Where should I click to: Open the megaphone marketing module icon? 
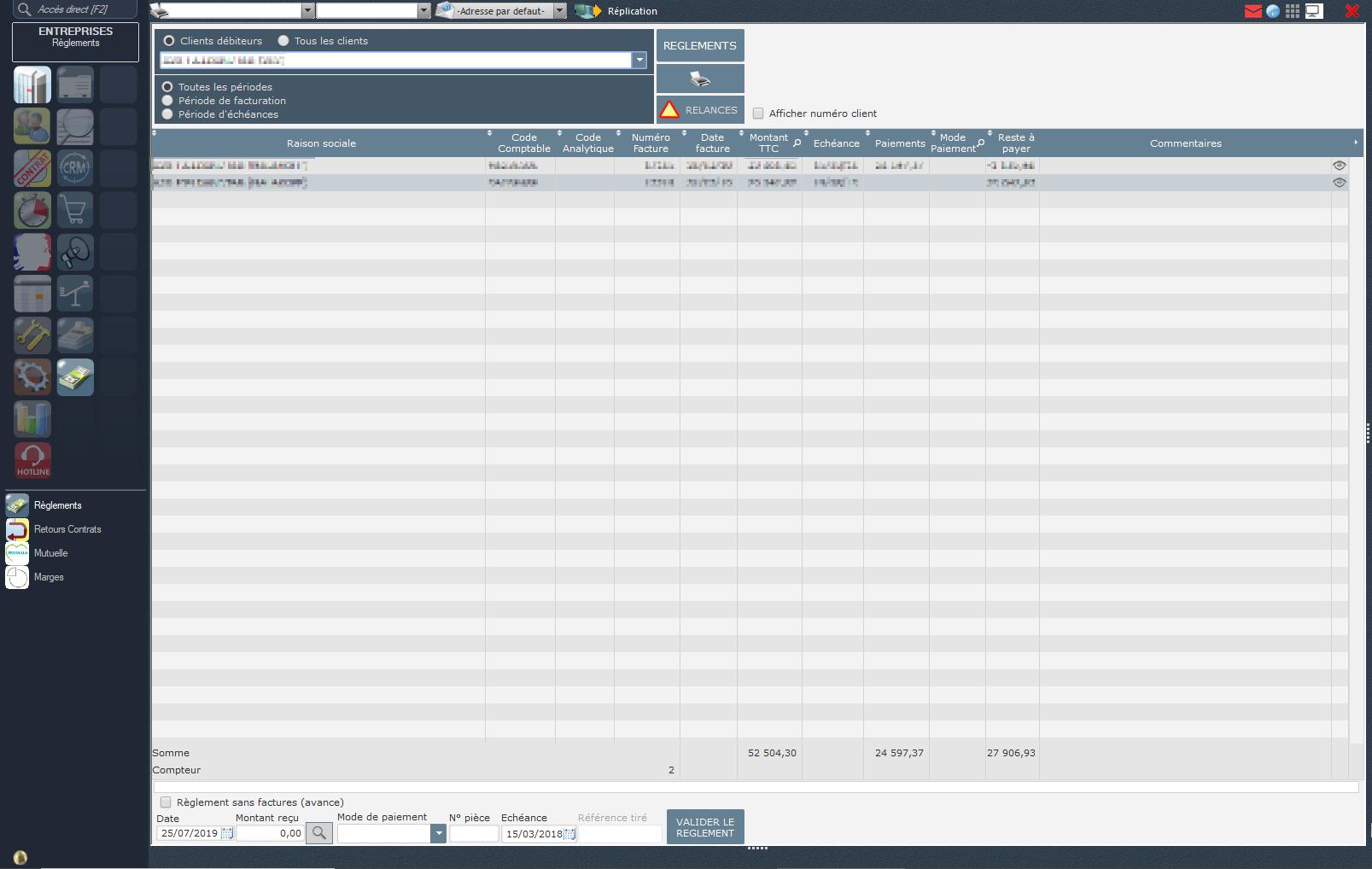(75, 252)
